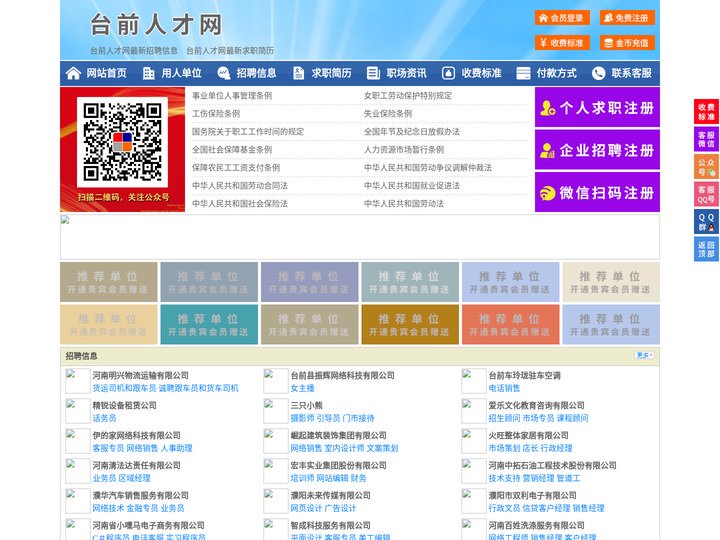Viewport: 720px width, 540px height.
Task: Click the tag icon beside 收费标准 nav
Action: [448, 73]
